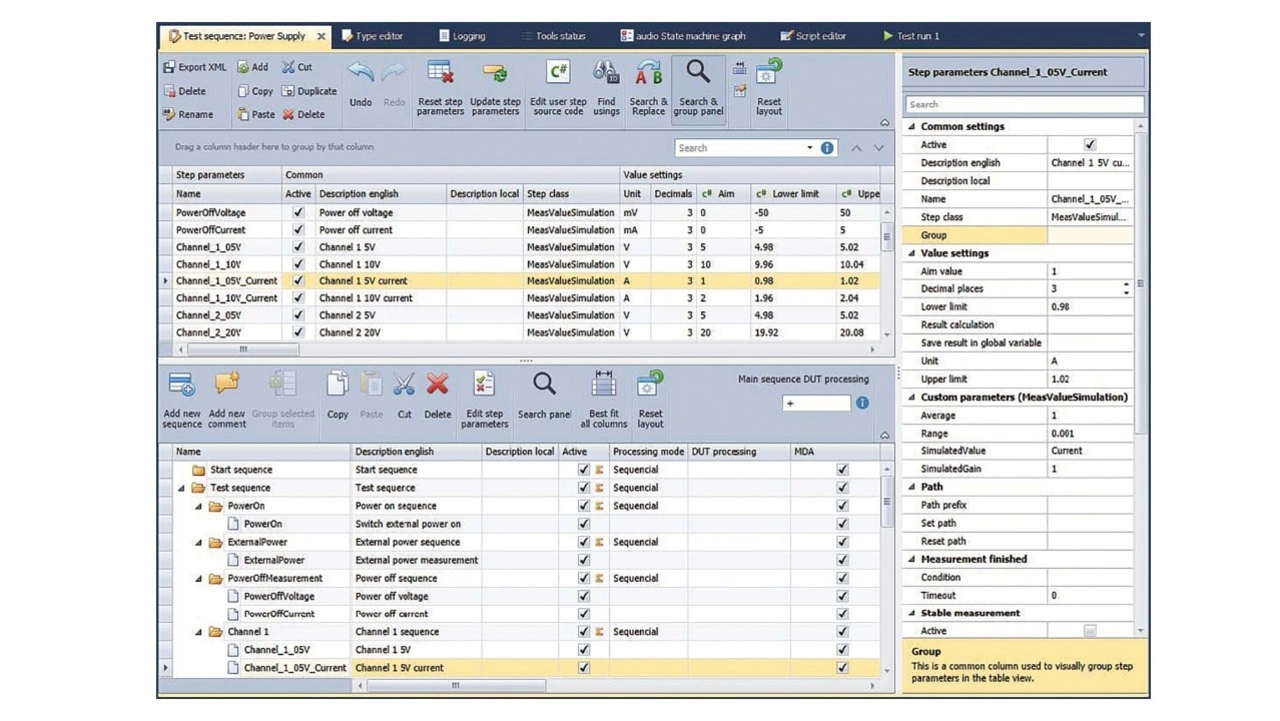Switch to the Script editor tab

(x=812, y=36)
